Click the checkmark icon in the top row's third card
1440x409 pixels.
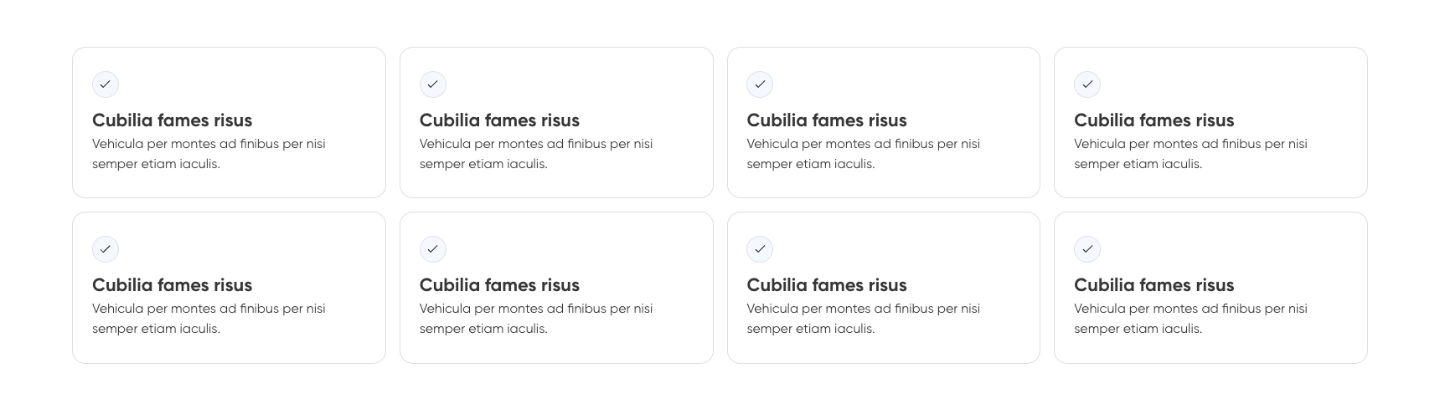coord(760,84)
